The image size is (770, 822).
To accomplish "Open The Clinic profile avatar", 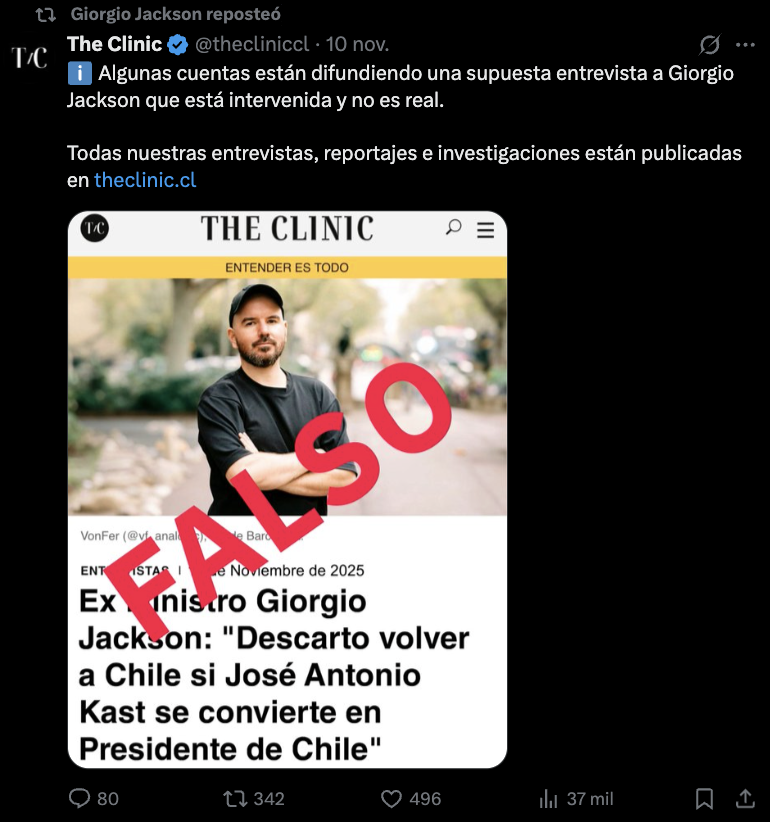I will pyautogui.click(x=29, y=57).
